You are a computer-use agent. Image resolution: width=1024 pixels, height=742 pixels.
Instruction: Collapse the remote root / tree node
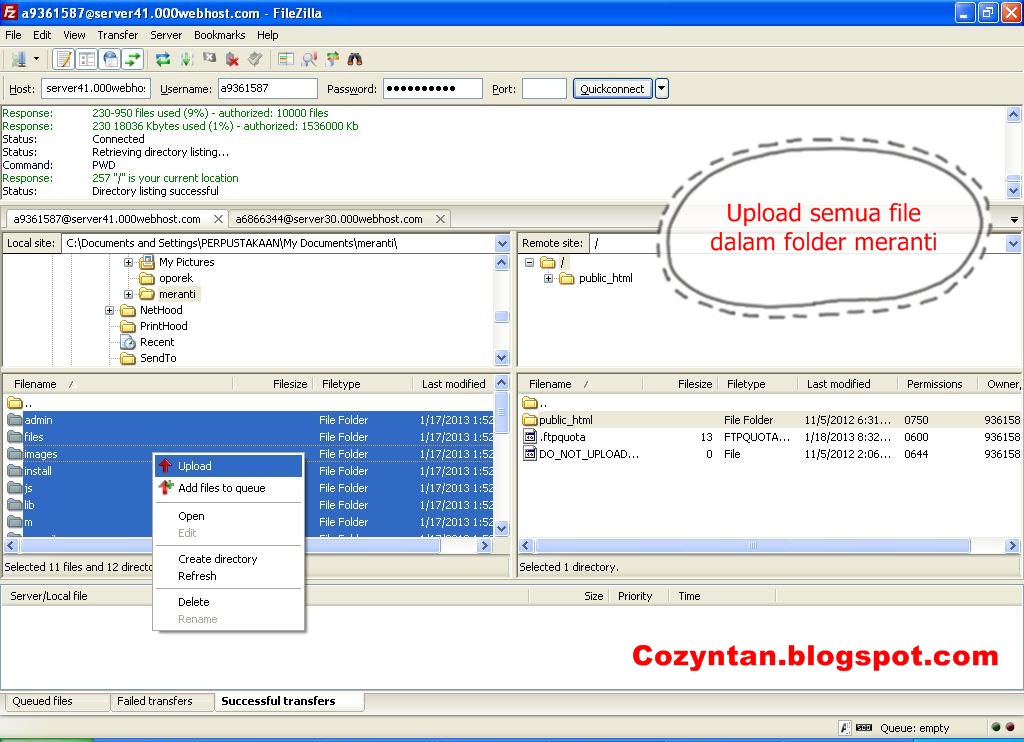pos(530,263)
